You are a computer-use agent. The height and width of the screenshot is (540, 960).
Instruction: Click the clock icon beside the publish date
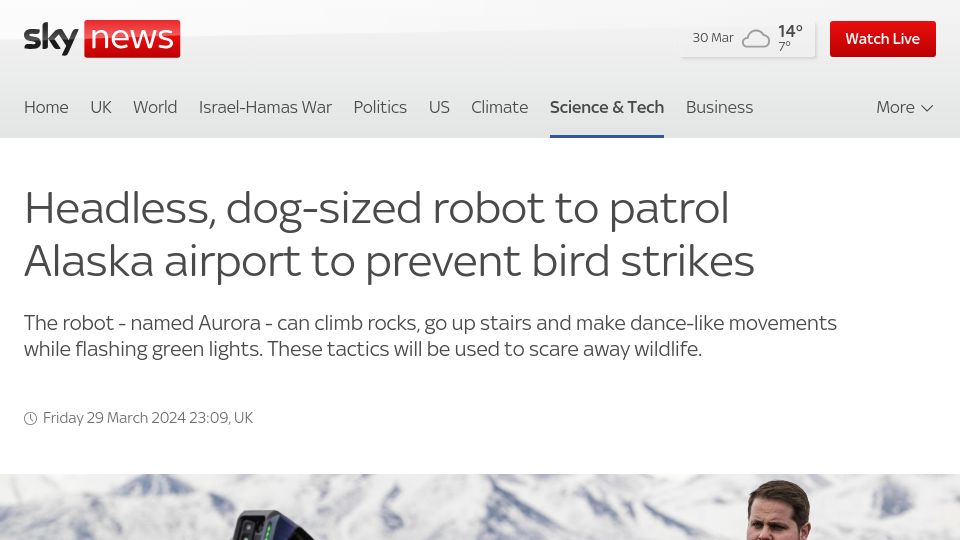pyautogui.click(x=31, y=418)
